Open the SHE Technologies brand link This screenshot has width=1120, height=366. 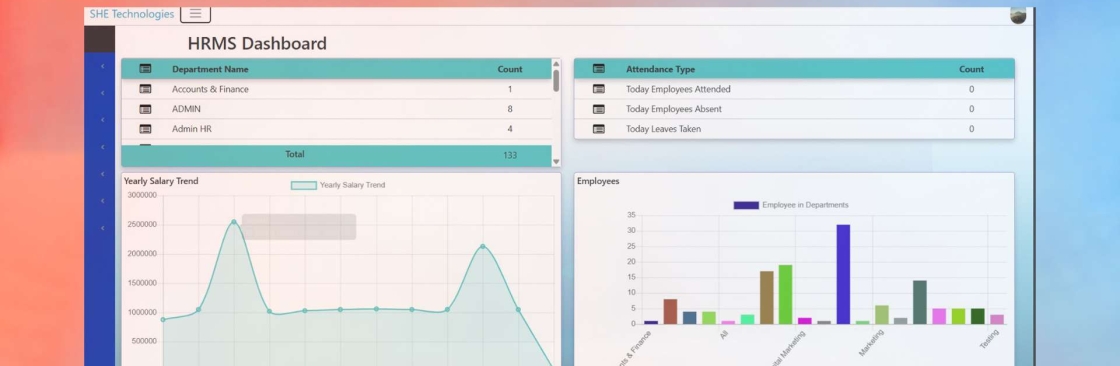tap(131, 14)
